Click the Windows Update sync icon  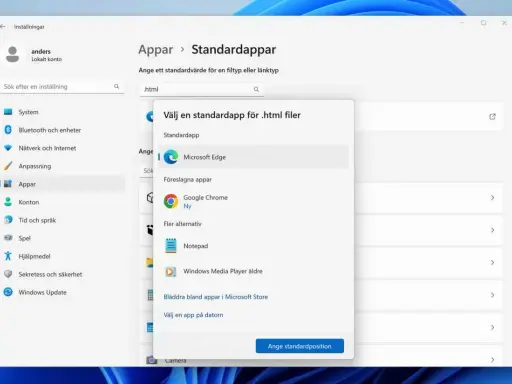coord(8,292)
